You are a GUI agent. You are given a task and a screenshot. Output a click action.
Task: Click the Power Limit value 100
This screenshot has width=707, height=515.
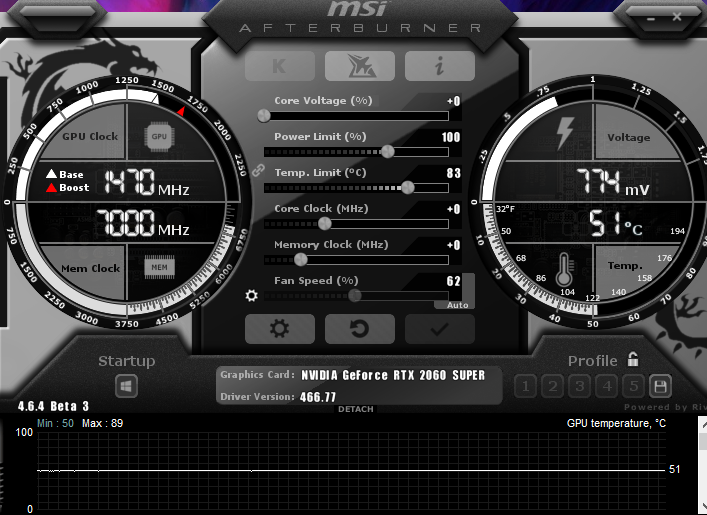click(451, 137)
